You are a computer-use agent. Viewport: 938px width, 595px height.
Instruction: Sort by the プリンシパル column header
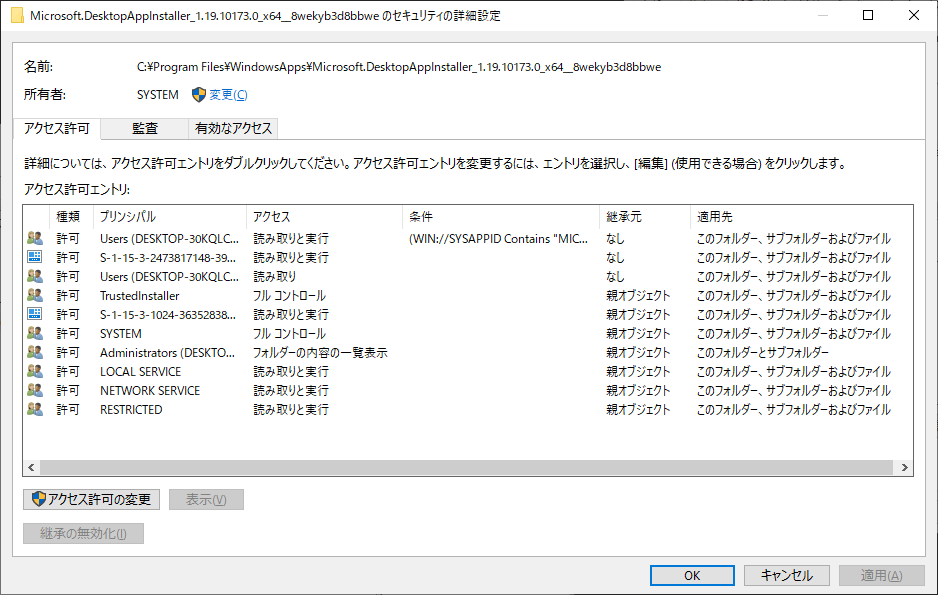click(170, 216)
